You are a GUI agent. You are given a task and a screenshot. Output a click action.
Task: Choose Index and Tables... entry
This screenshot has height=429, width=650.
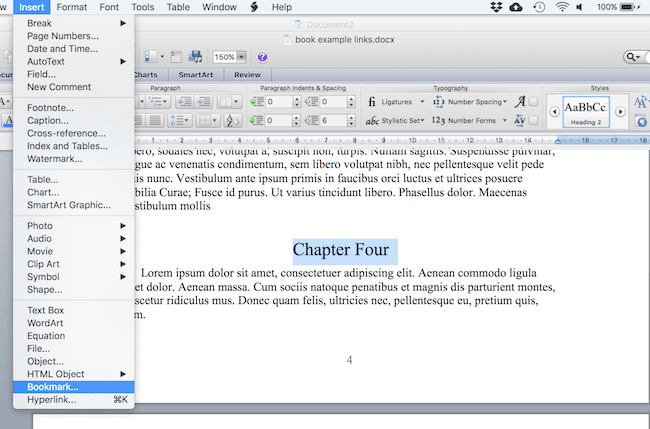pos(73,146)
